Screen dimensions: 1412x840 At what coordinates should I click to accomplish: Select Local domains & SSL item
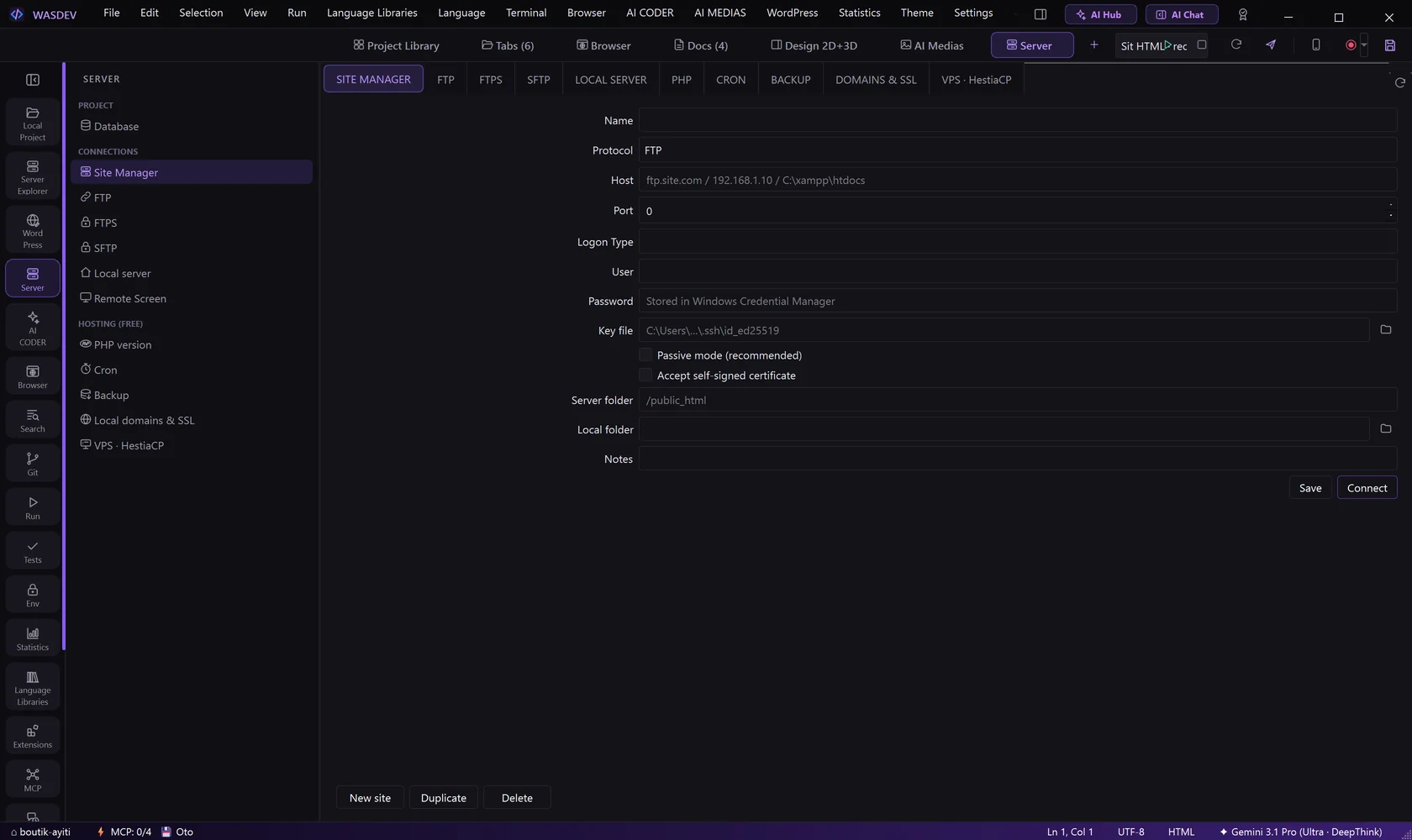pyautogui.click(x=192, y=420)
